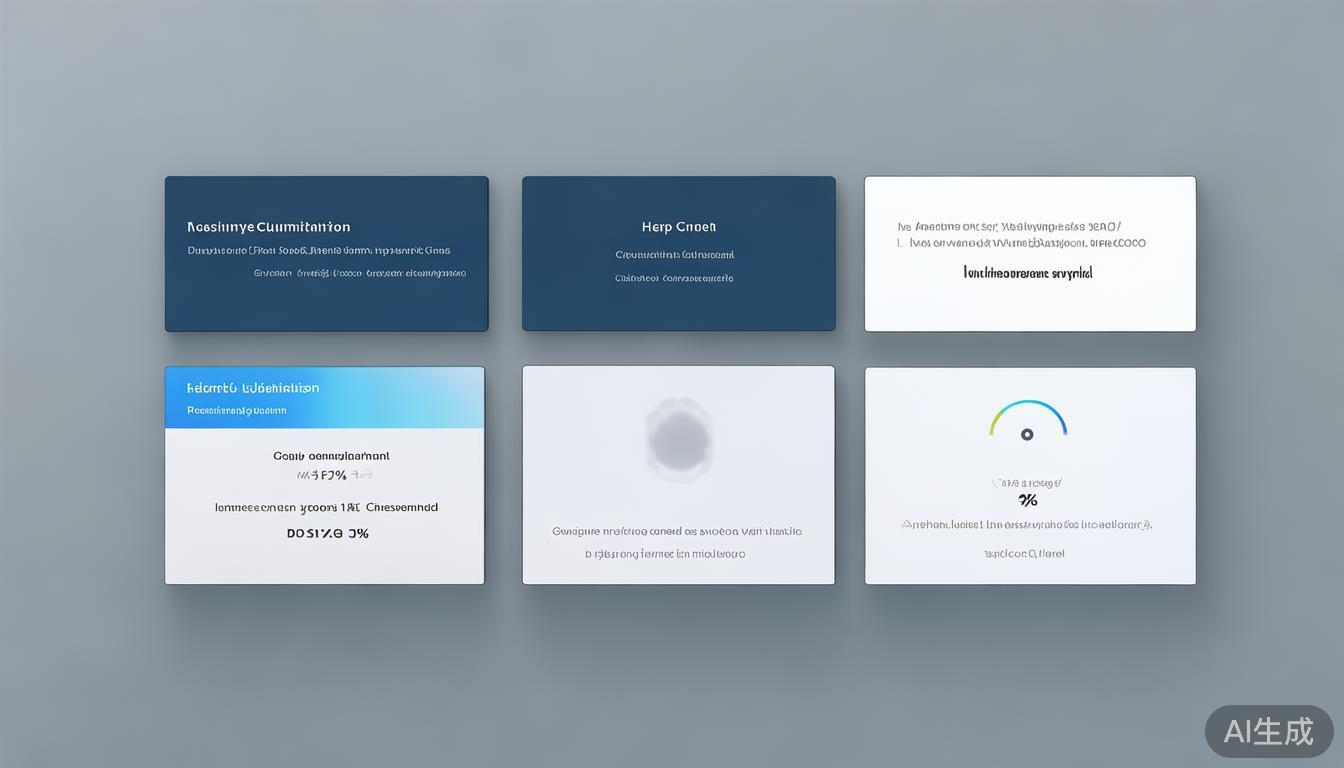Screen dimensions: 1344x768
Task: Click the small circular gauge knob
Action: 1027,434
